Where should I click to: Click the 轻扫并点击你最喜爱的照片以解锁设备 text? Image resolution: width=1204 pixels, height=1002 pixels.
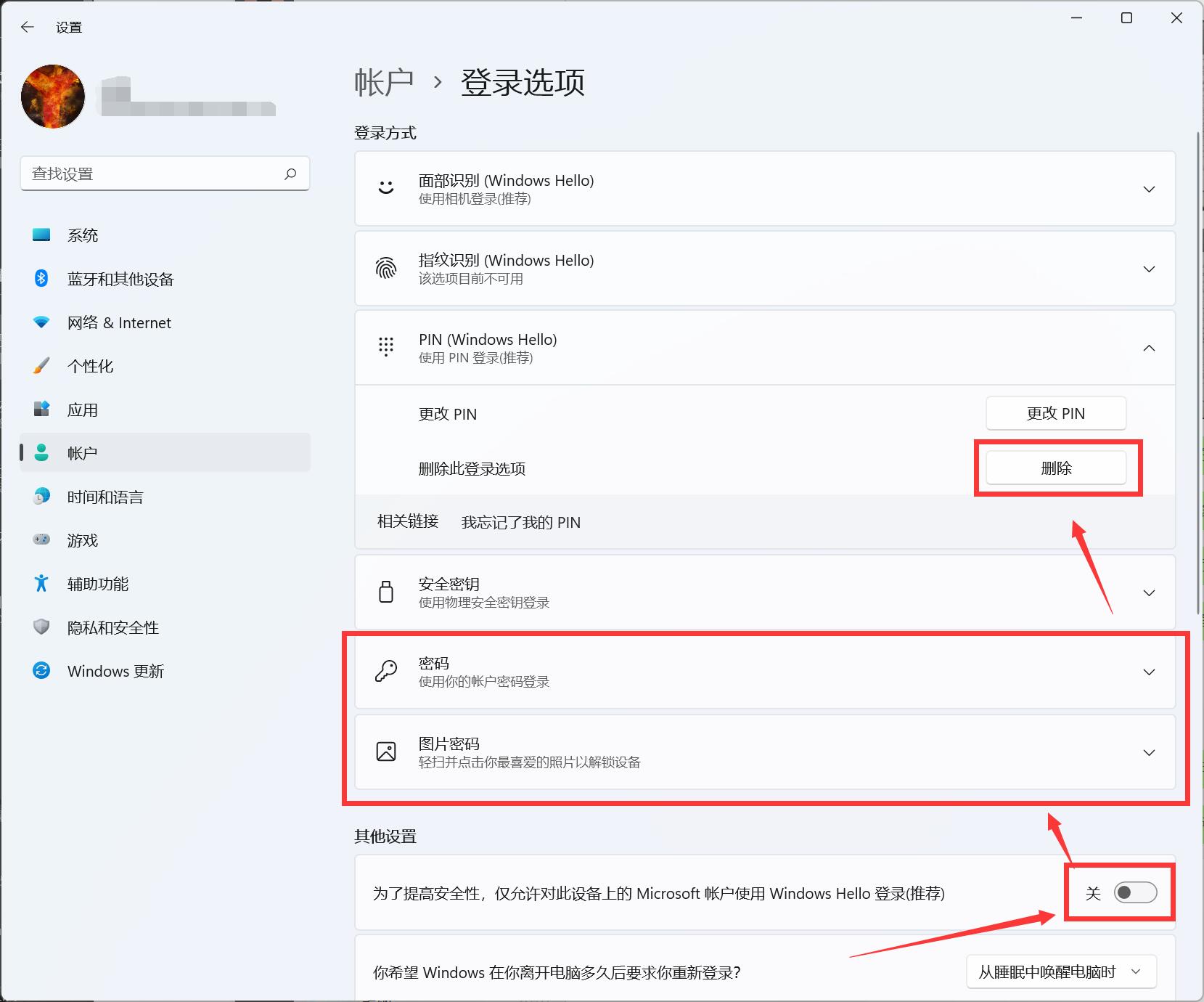coord(530,762)
